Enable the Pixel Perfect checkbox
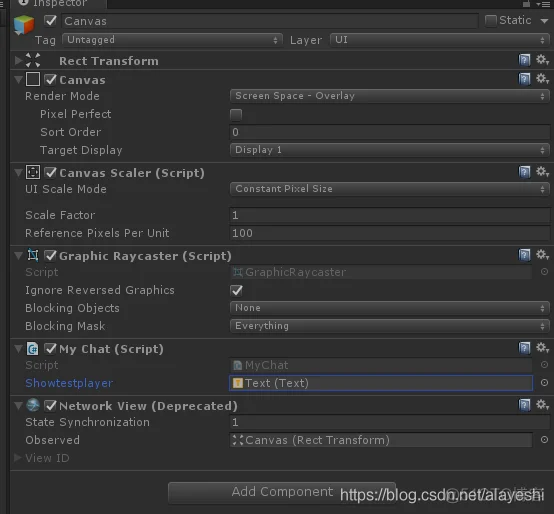 tap(236, 114)
